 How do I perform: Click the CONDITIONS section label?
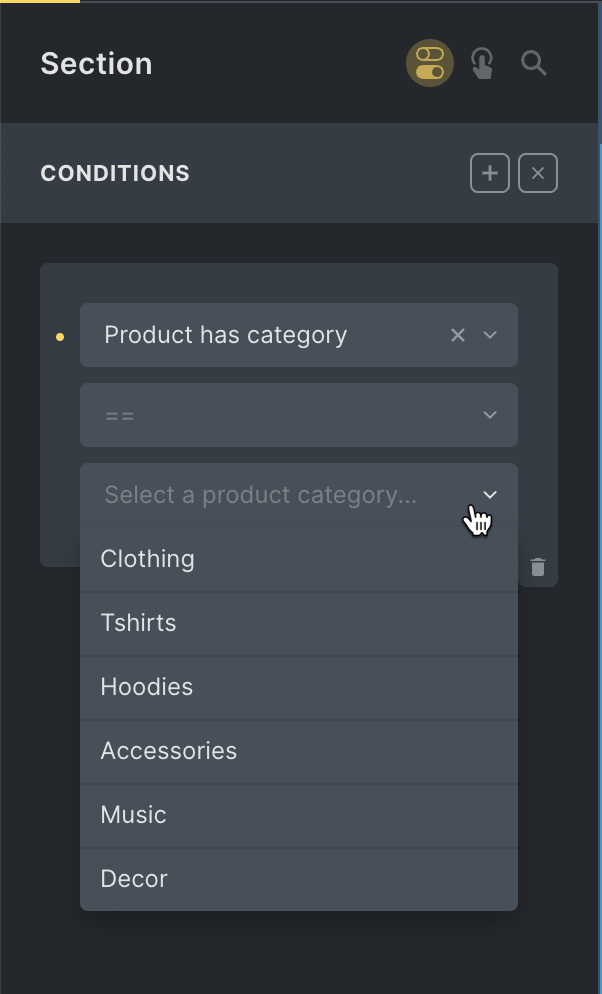pos(114,173)
